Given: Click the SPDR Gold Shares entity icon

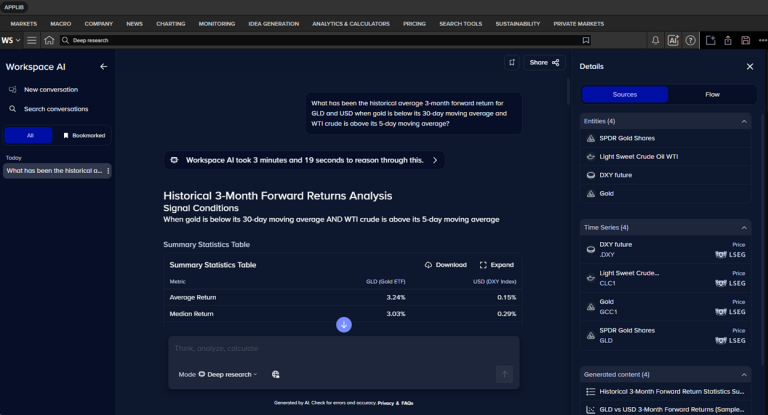Looking at the screenshot, I should tap(591, 138).
